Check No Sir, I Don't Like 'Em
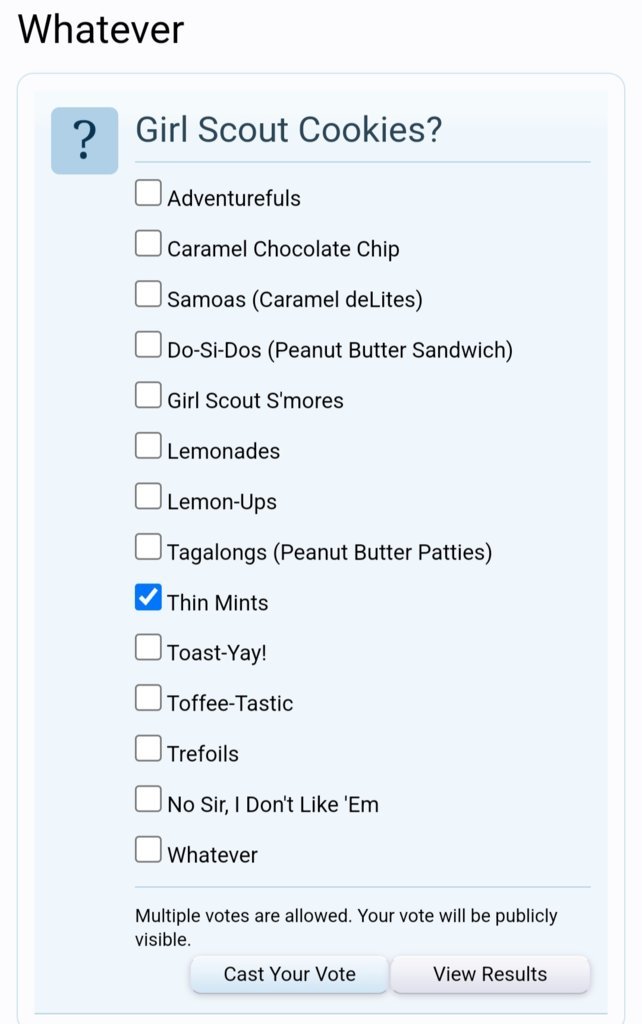 (x=148, y=799)
